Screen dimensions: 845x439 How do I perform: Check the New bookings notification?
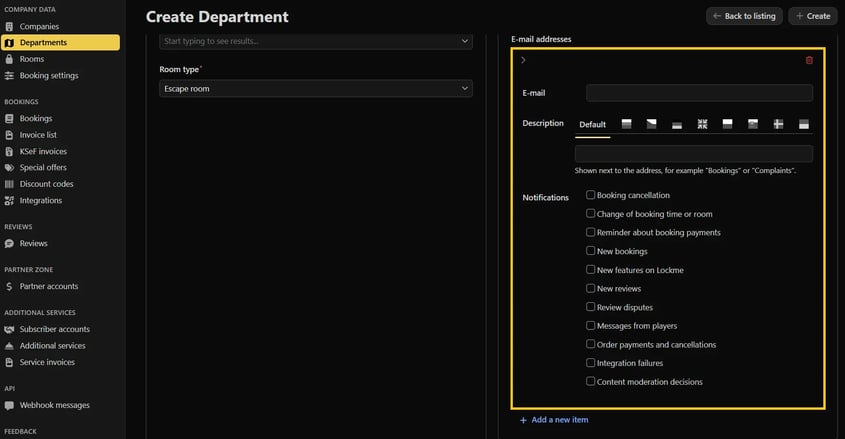tap(591, 251)
